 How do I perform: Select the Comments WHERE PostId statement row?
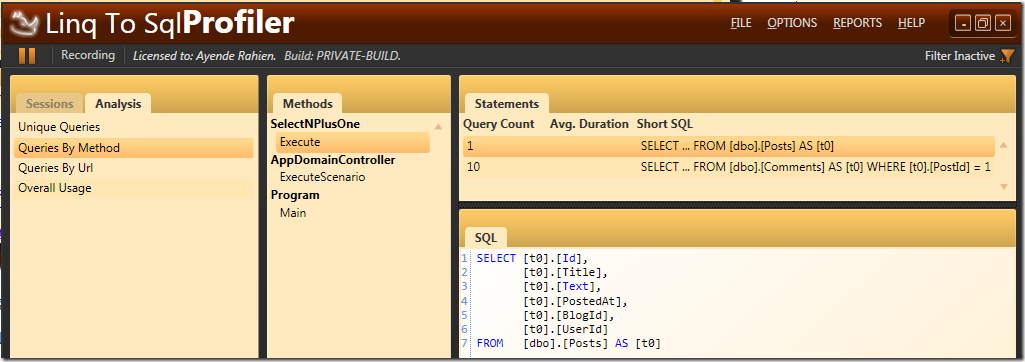(729, 167)
